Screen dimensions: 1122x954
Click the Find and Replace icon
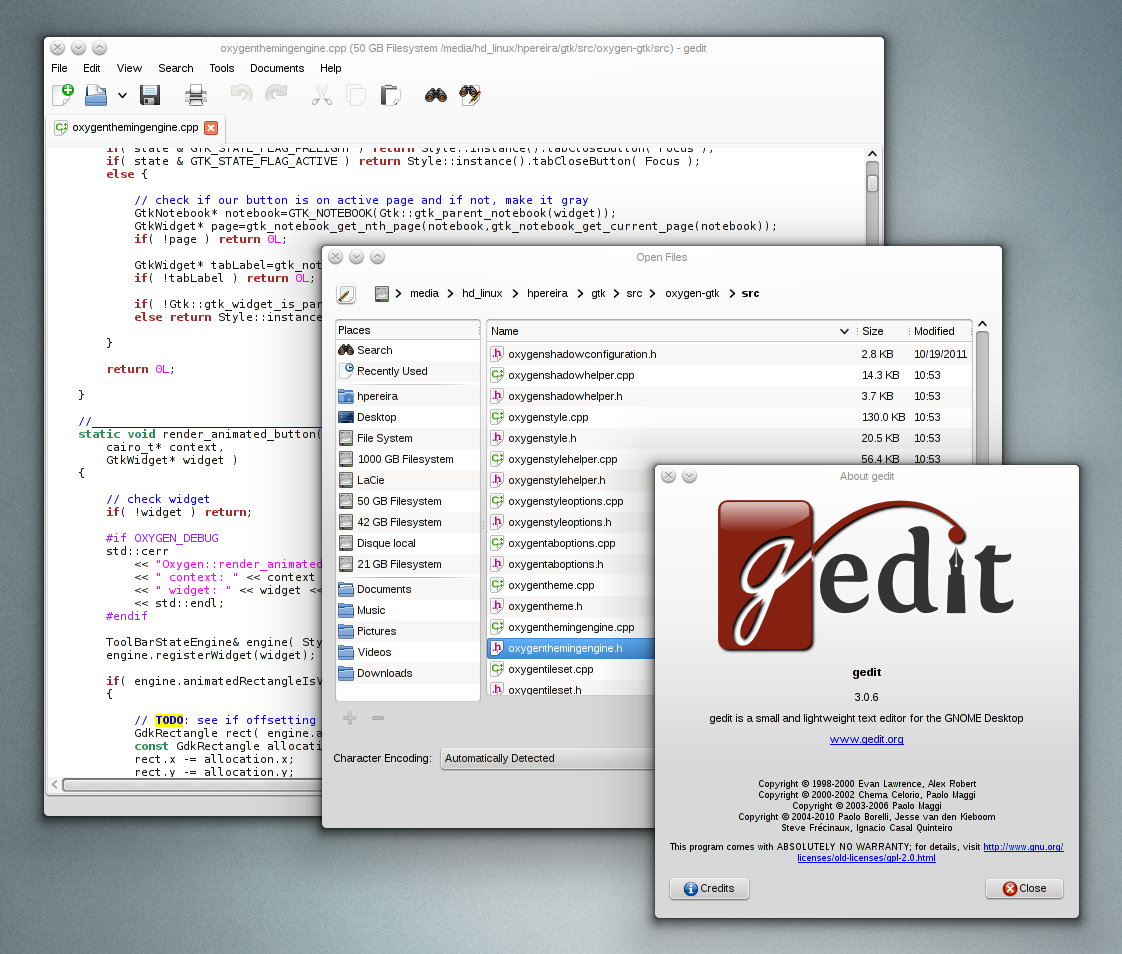[x=470, y=94]
